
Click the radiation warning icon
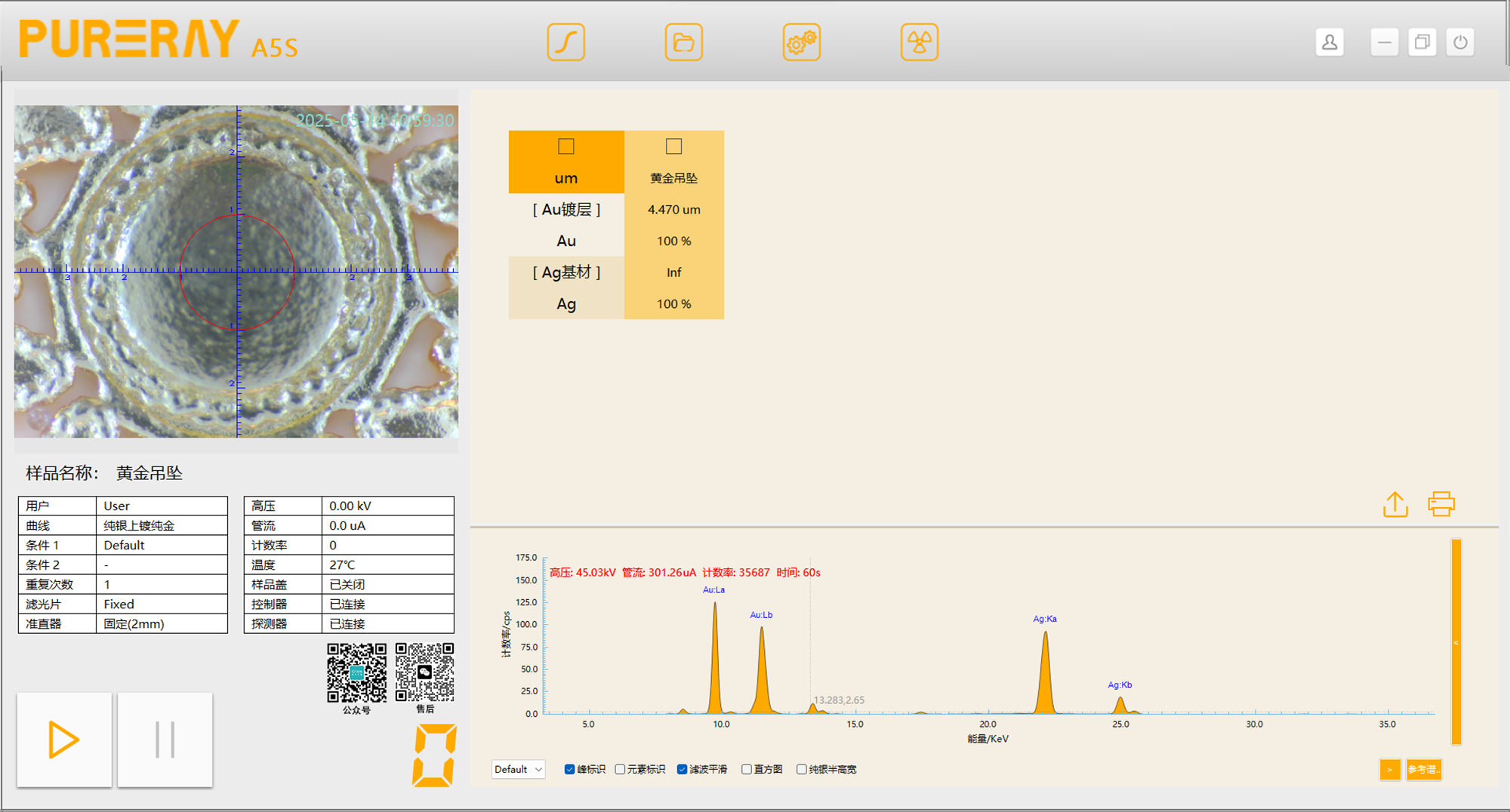tap(919, 42)
